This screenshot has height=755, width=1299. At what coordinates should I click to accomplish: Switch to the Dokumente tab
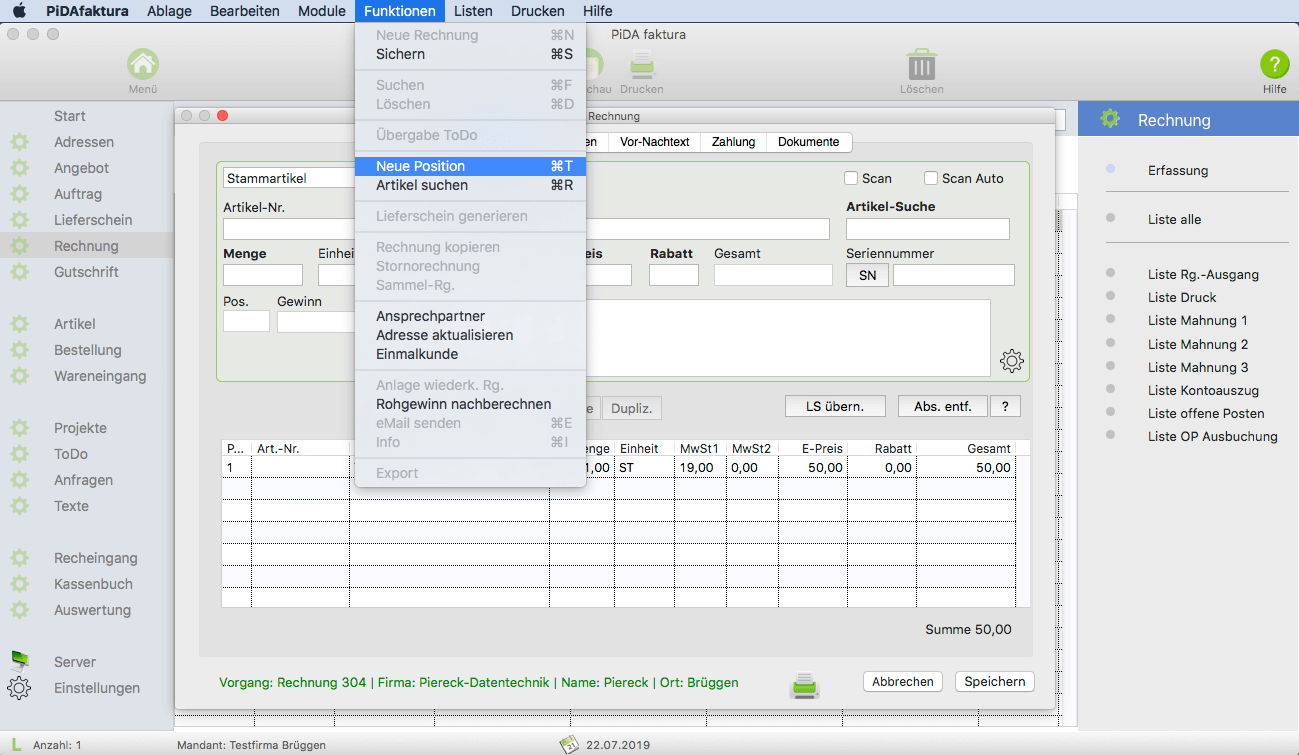[809, 142]
